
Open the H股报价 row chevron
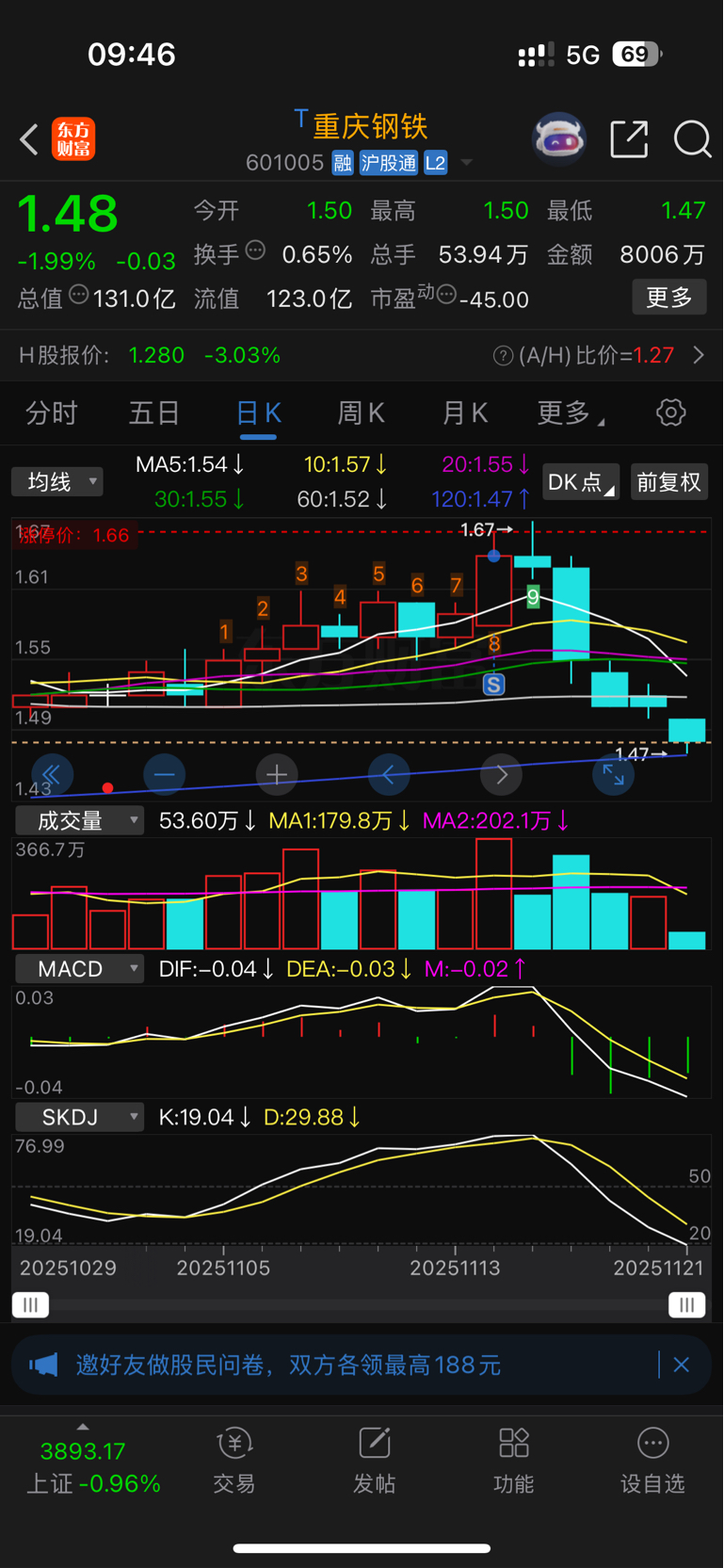tap(699, 355)
